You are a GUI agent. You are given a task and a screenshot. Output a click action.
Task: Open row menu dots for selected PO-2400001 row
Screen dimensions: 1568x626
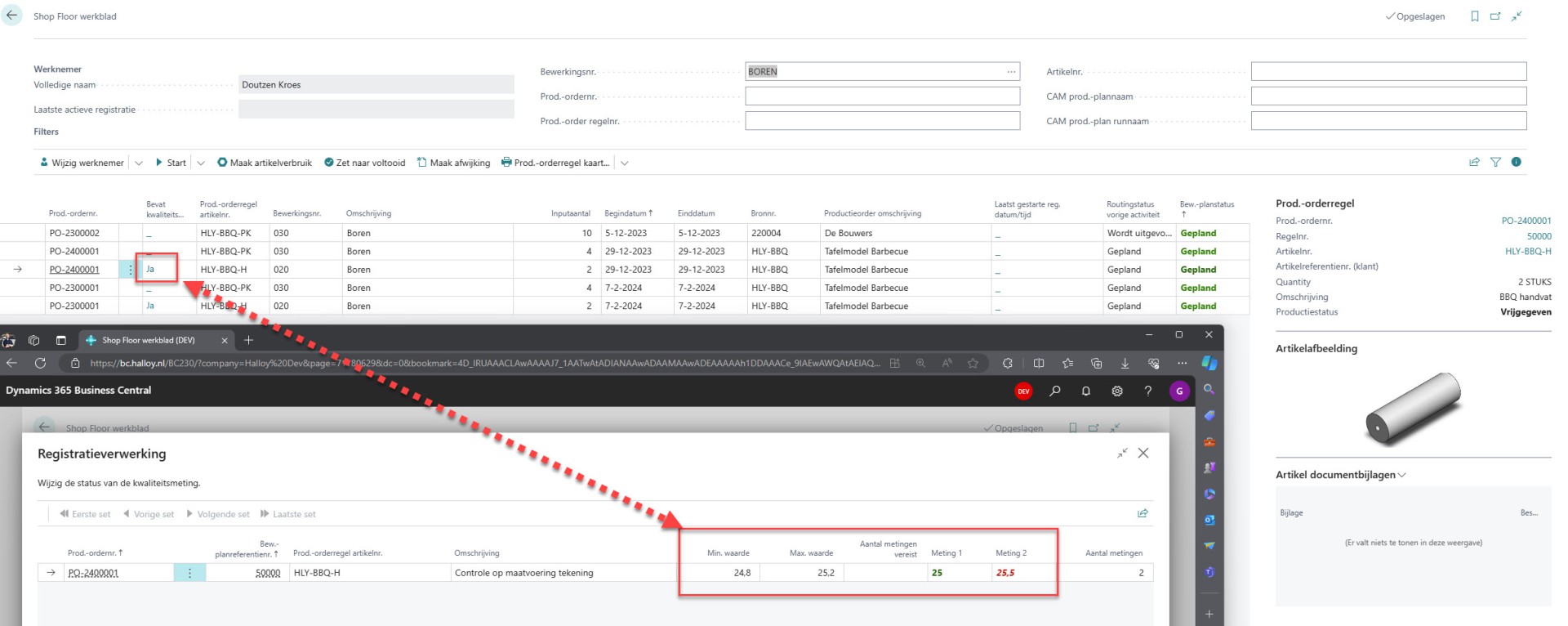[130, 270]
